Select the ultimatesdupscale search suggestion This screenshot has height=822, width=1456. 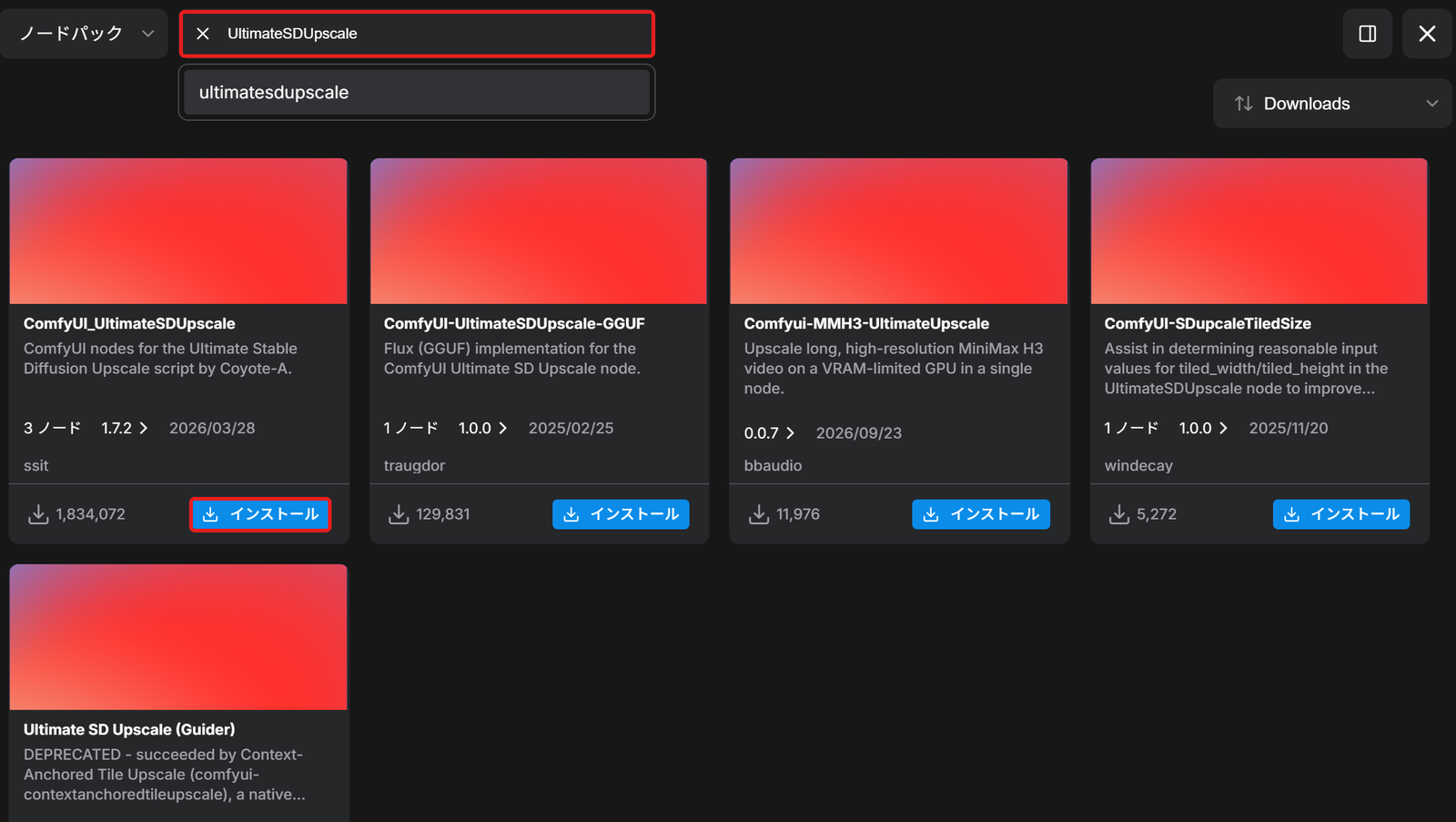point(417,92)
